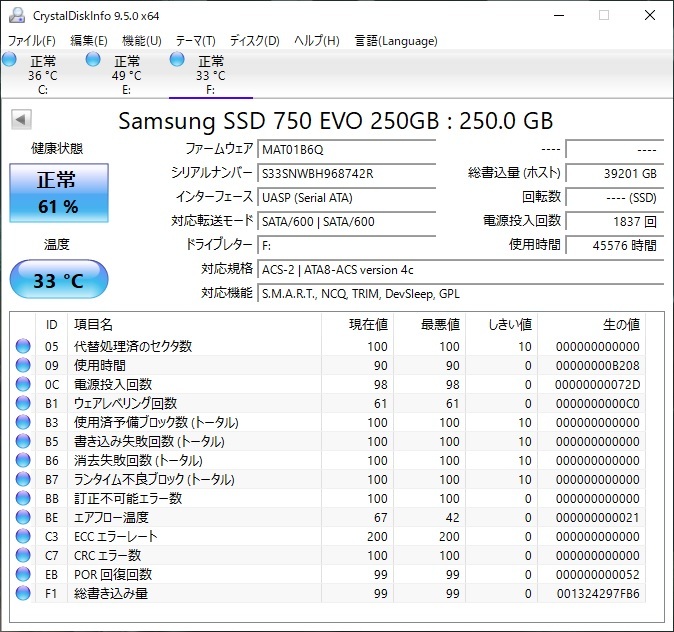Click status dot for attribute B7 row
Image resolution: width=674 pixels, height=632 pixels.
tap(23, 479)
